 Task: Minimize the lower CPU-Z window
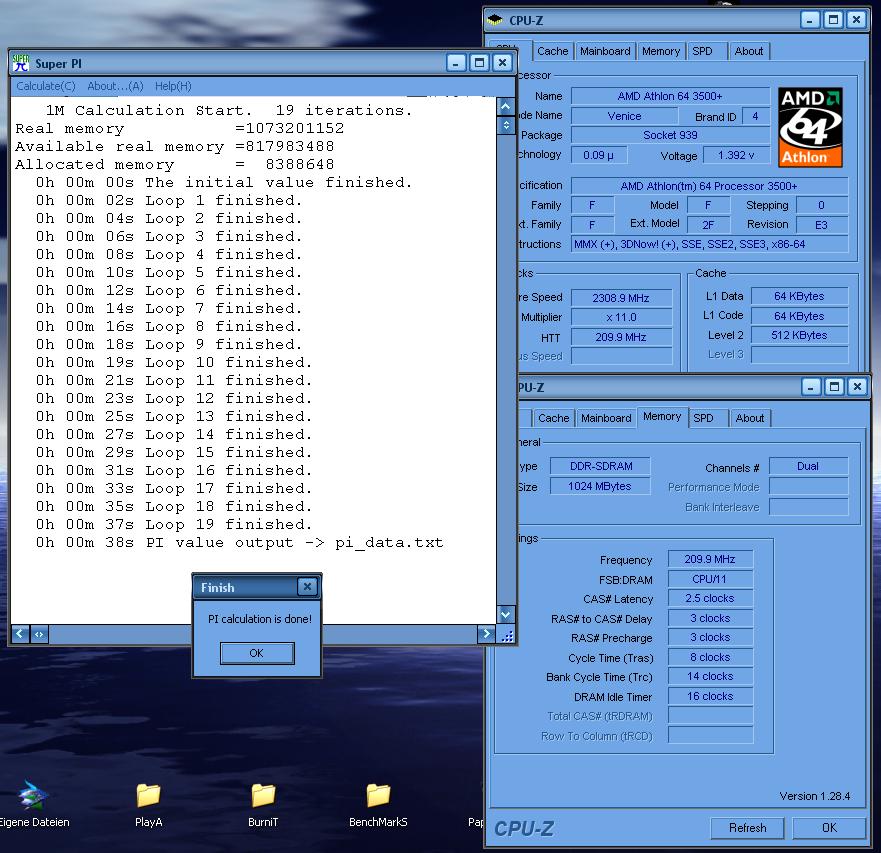point(811,387)
